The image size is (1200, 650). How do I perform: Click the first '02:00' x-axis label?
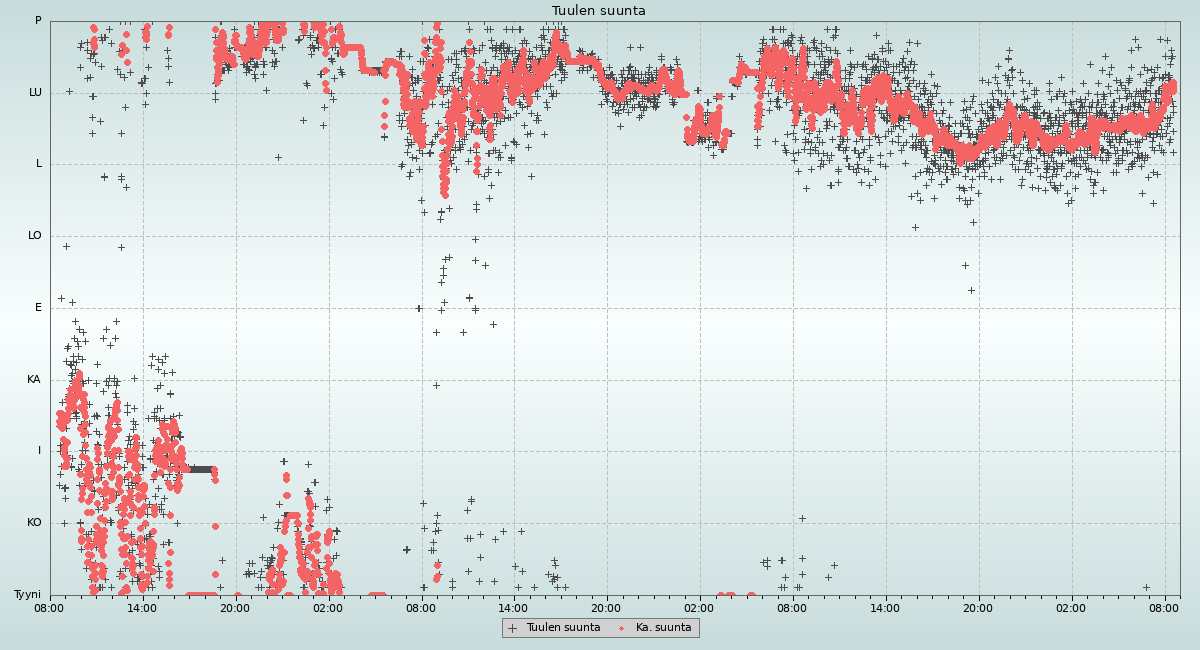click(328, 607)
